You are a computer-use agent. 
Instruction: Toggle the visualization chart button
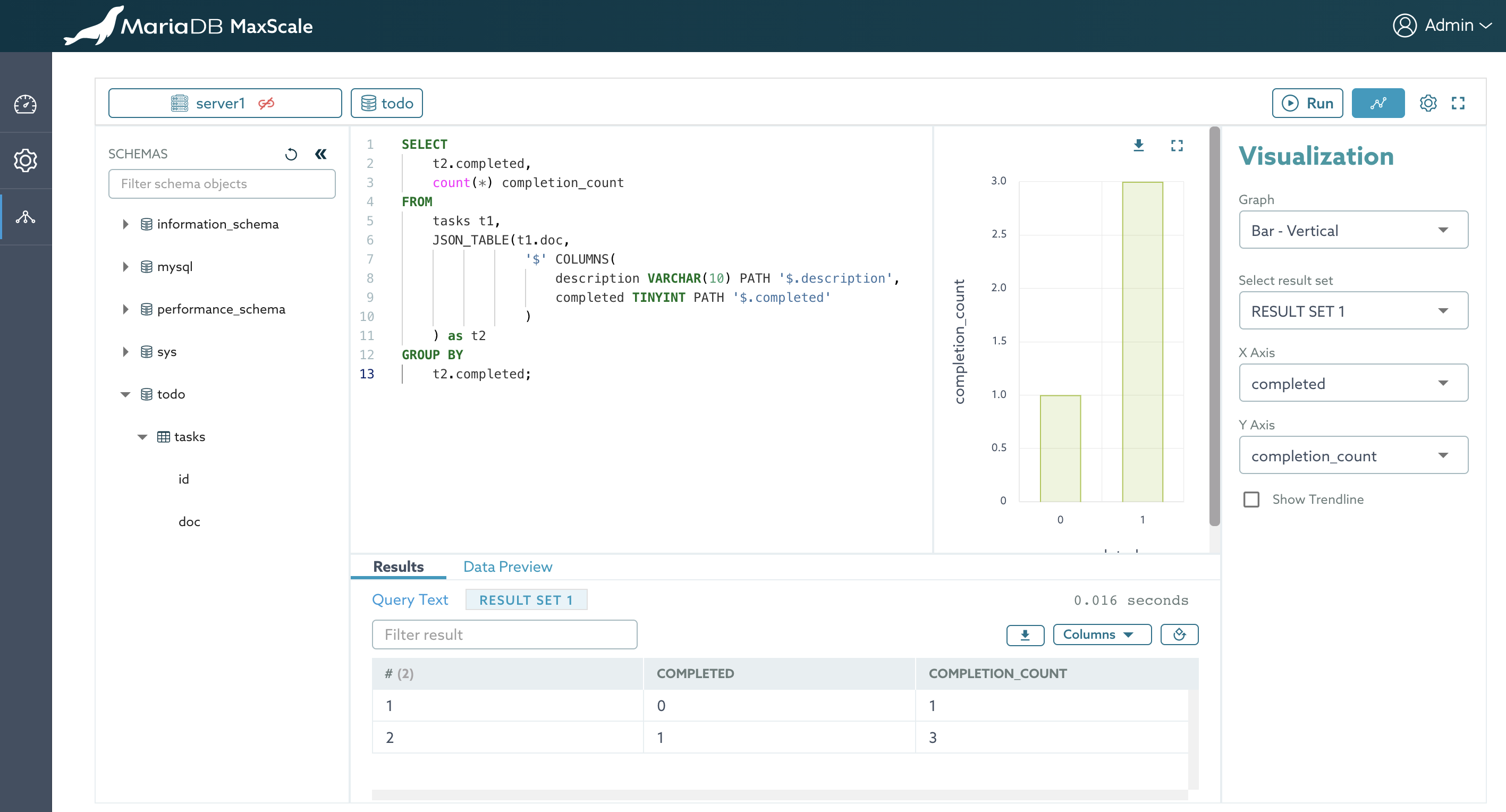point(1377,103)
